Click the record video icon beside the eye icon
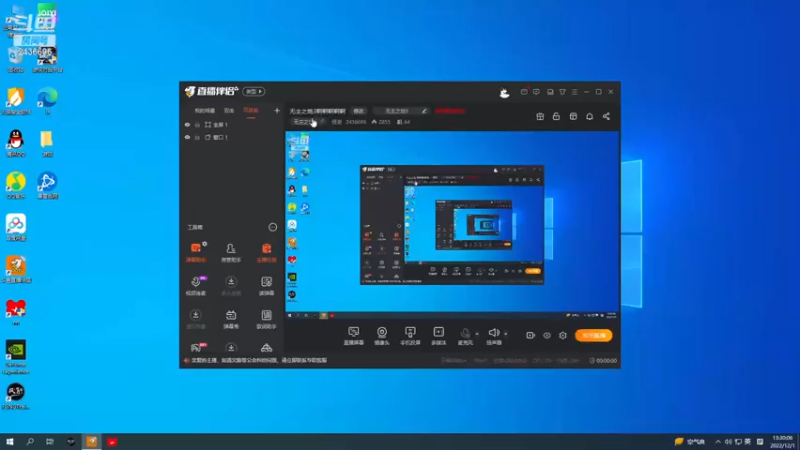Viewport: 800px width, 450px height. click(530, 335)
